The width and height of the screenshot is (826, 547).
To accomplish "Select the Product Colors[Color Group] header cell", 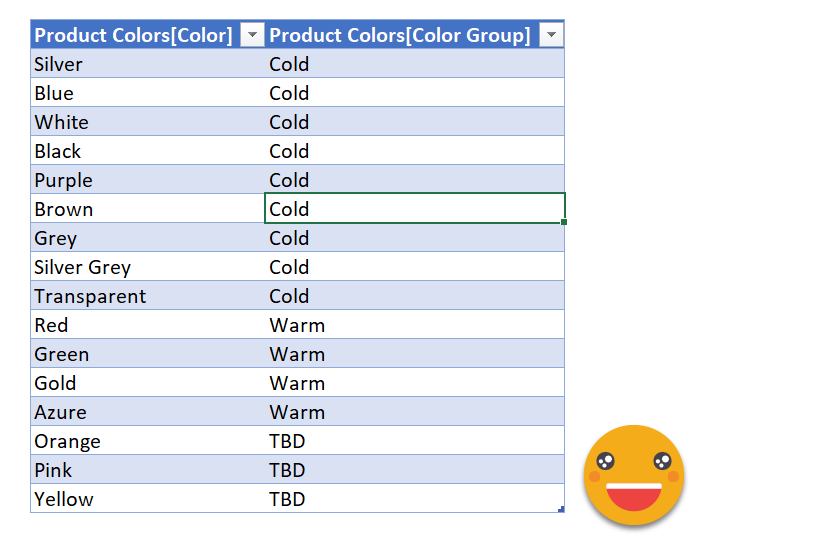I will pyautogui.click(x=400, y=36).
